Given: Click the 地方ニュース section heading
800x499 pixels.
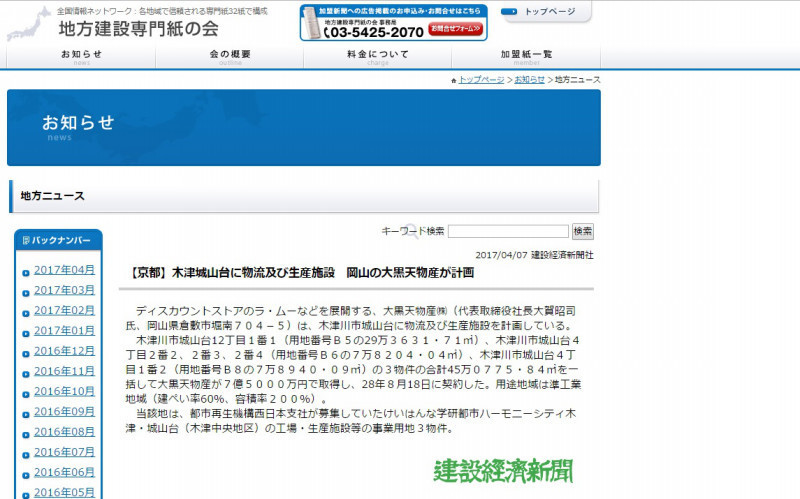Looking at the screenshot, I should pyautogui.click(x=53, y=196).
